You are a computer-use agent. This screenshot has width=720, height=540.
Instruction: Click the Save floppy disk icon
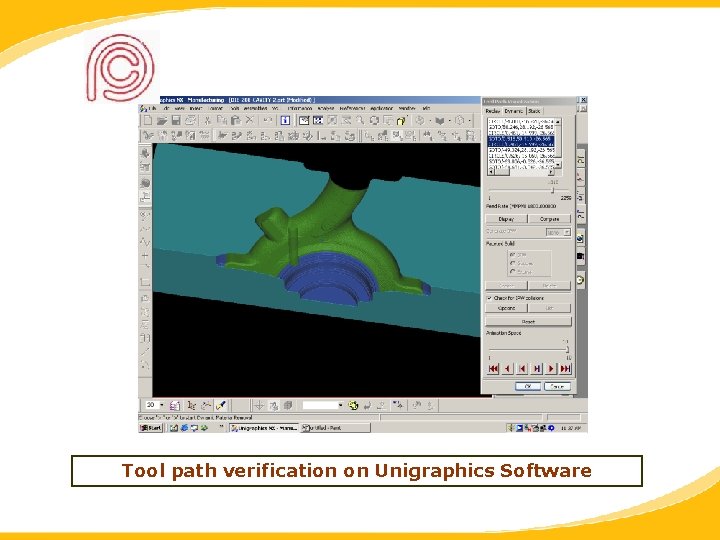tap(176, 120)
